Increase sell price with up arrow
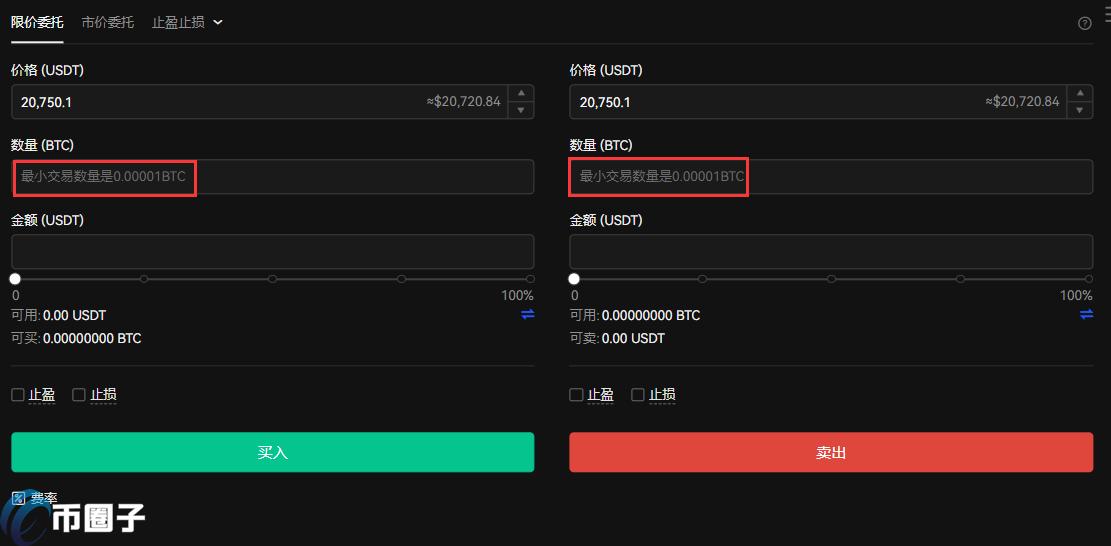Image resolution: width=1111 pixels, height=546 pixels. click(x=1079, y=93)
